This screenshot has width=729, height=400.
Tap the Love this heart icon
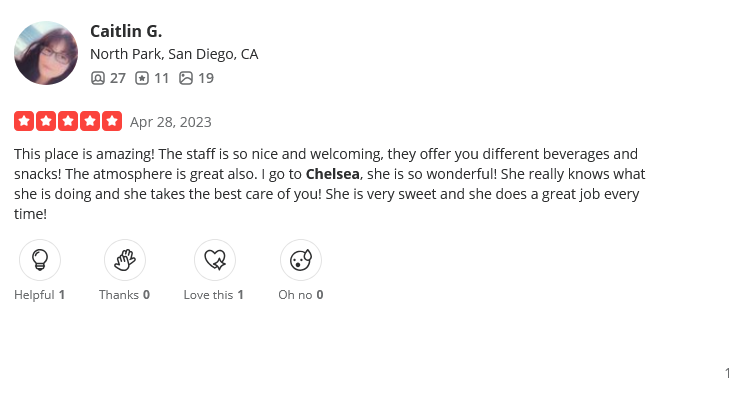click(x=214, y=260)
